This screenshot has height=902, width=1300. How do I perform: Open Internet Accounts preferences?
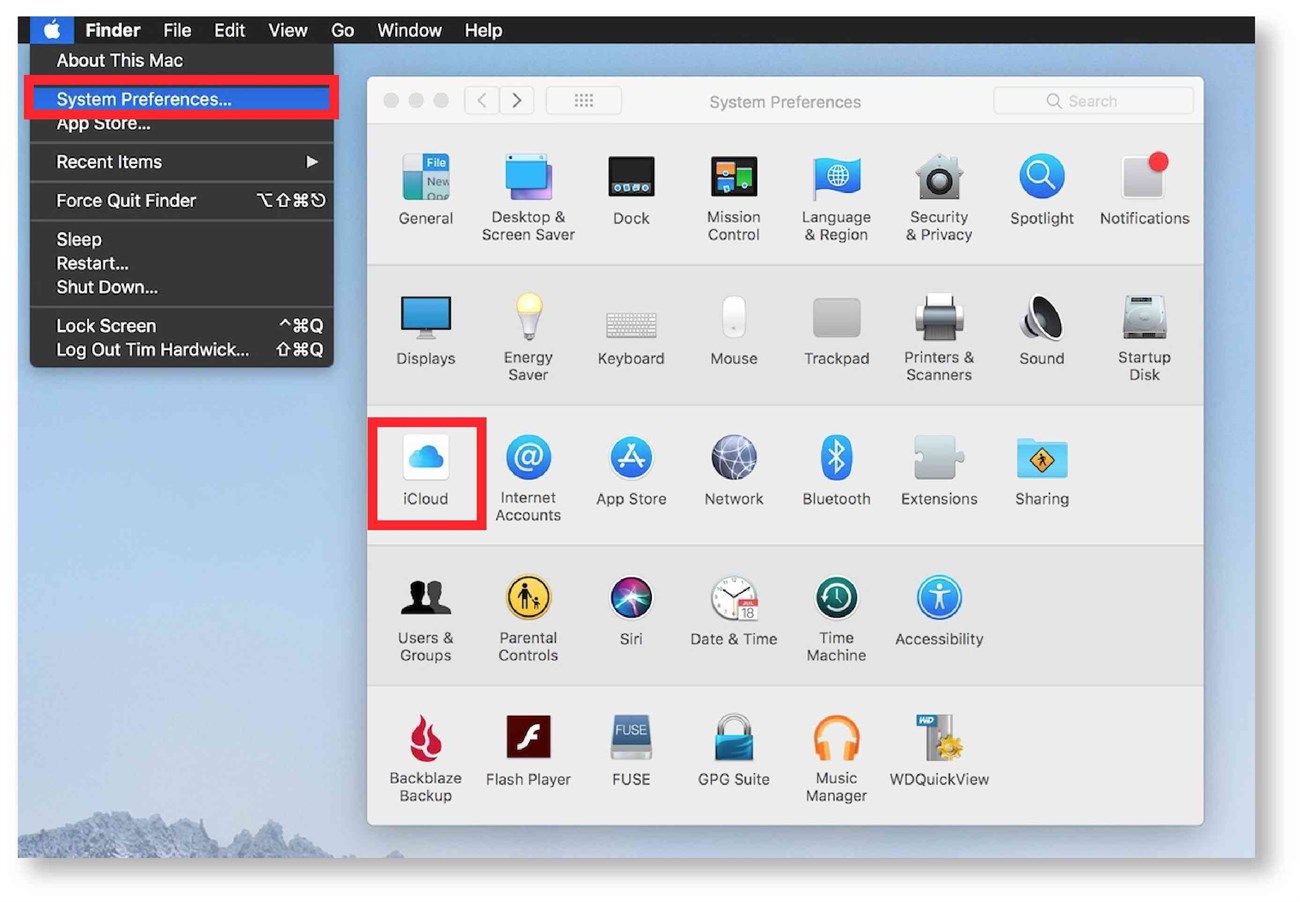pos(528,477)
